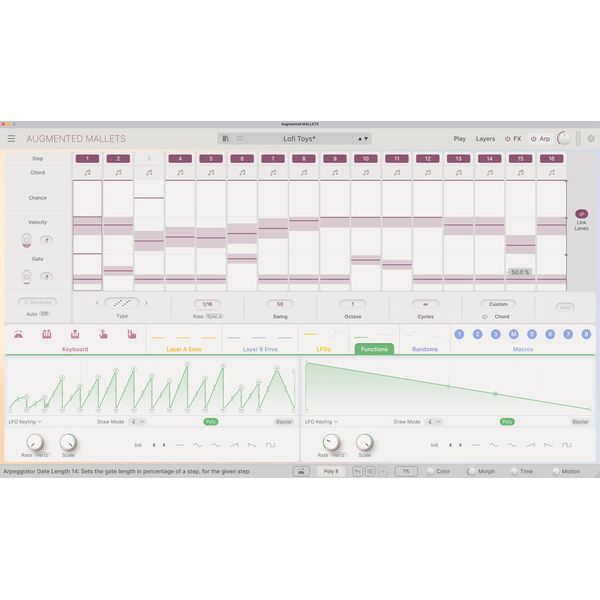Select Macro 8 blue circle
Image resolution: width=600 pixels, height=600 pixels.
(x=586, y=334)
